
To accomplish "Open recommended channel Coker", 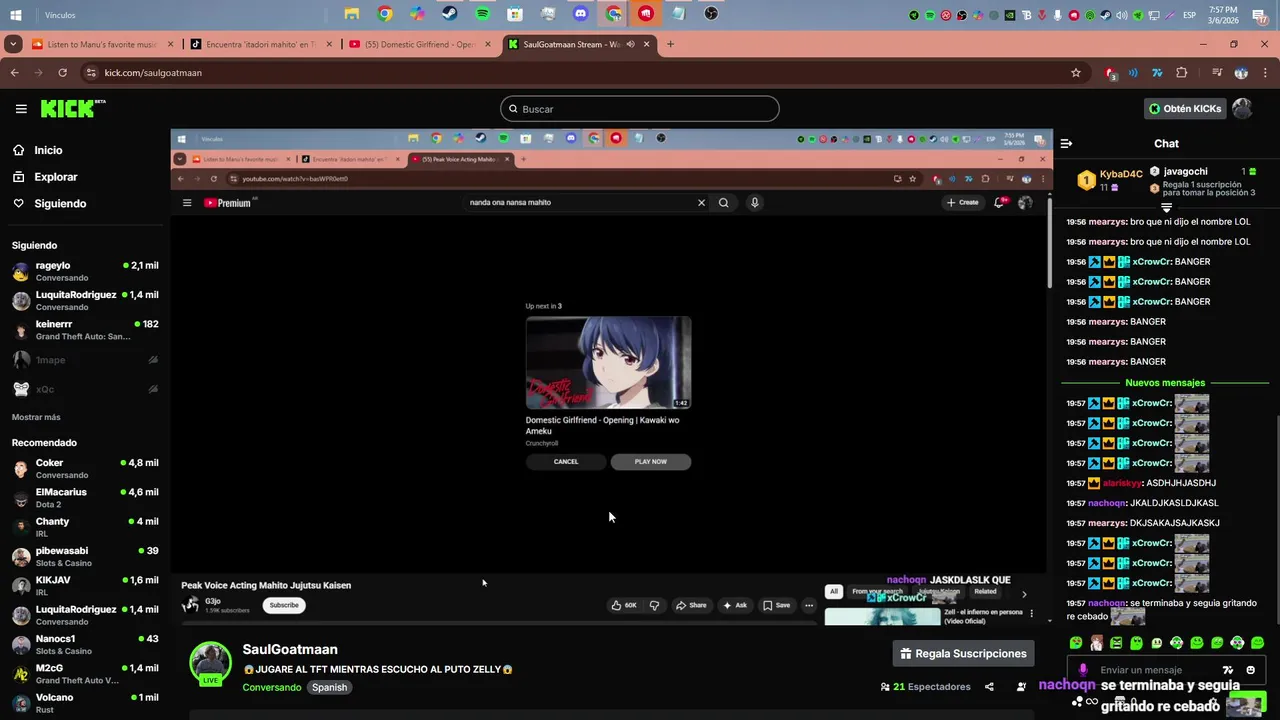I will (85, 469).
